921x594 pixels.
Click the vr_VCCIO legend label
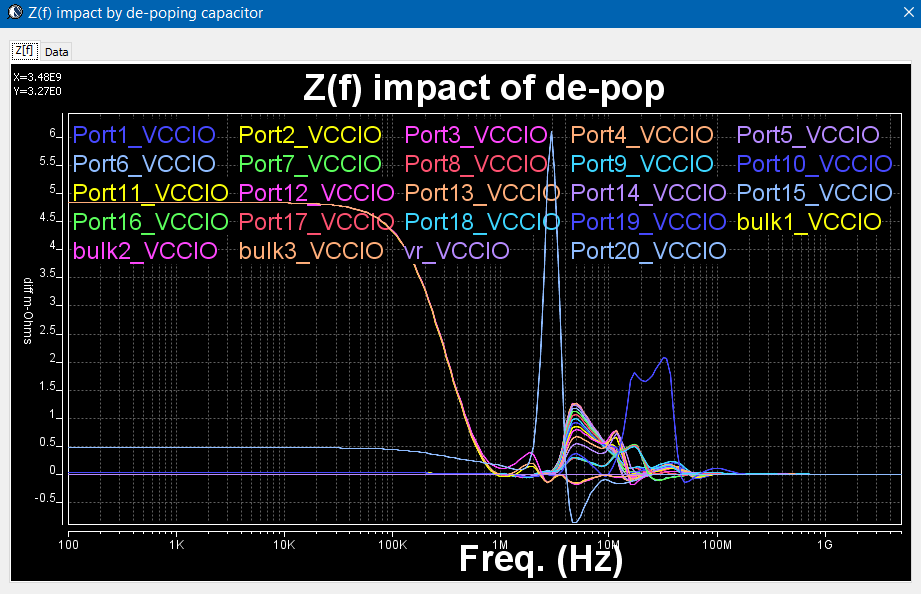coord(456,251)
